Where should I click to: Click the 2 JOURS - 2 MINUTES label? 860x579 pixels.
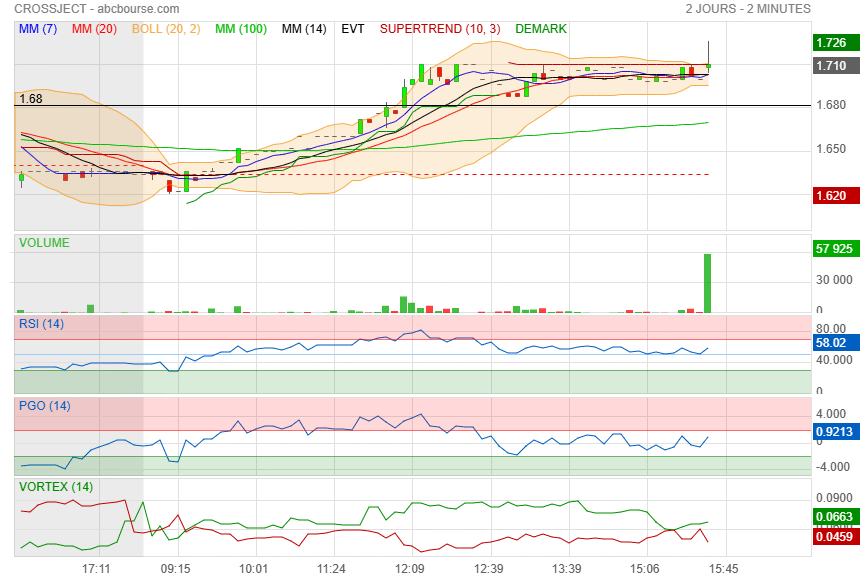748,9
